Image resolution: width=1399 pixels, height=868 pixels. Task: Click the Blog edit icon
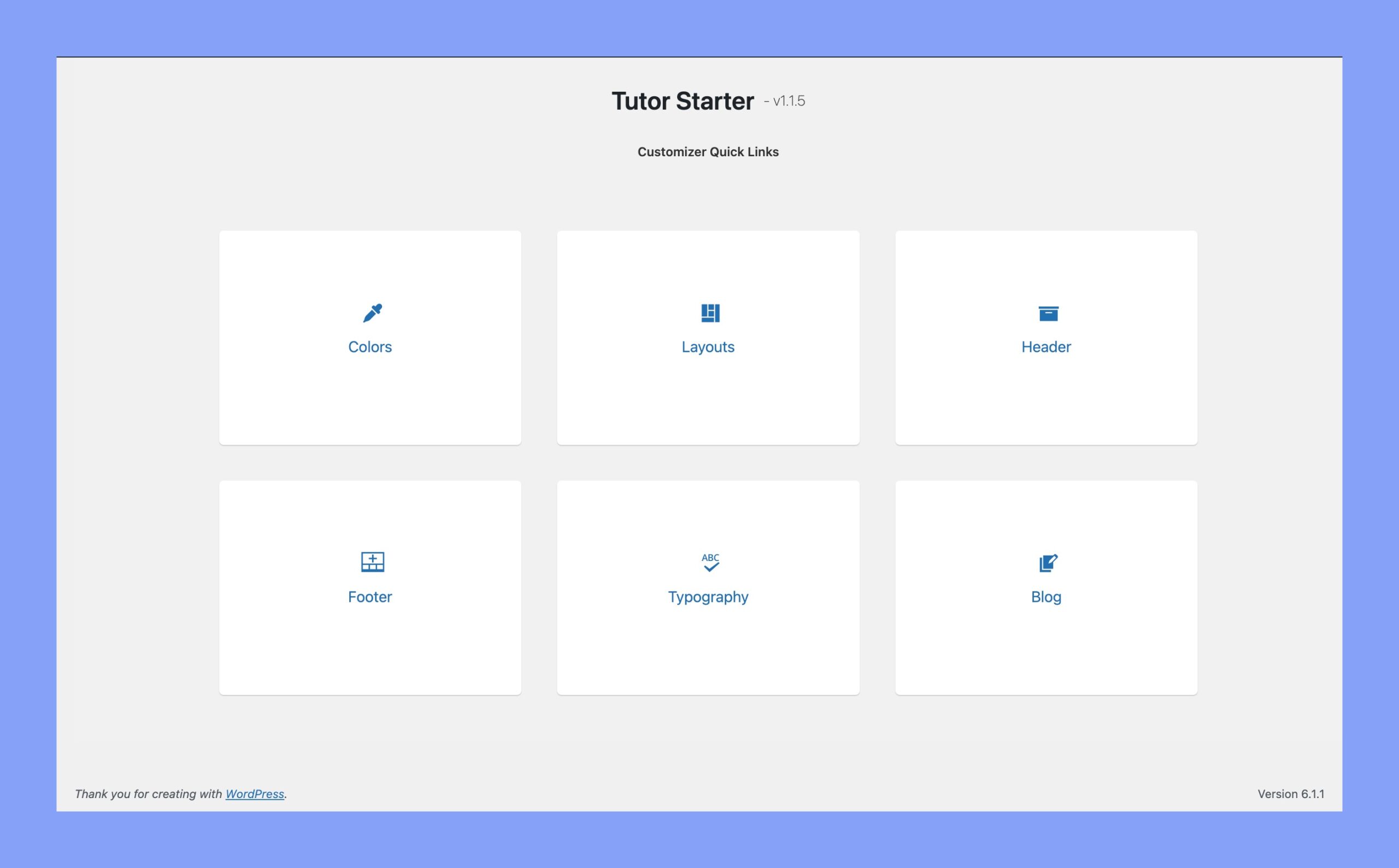click(1048, 563)
